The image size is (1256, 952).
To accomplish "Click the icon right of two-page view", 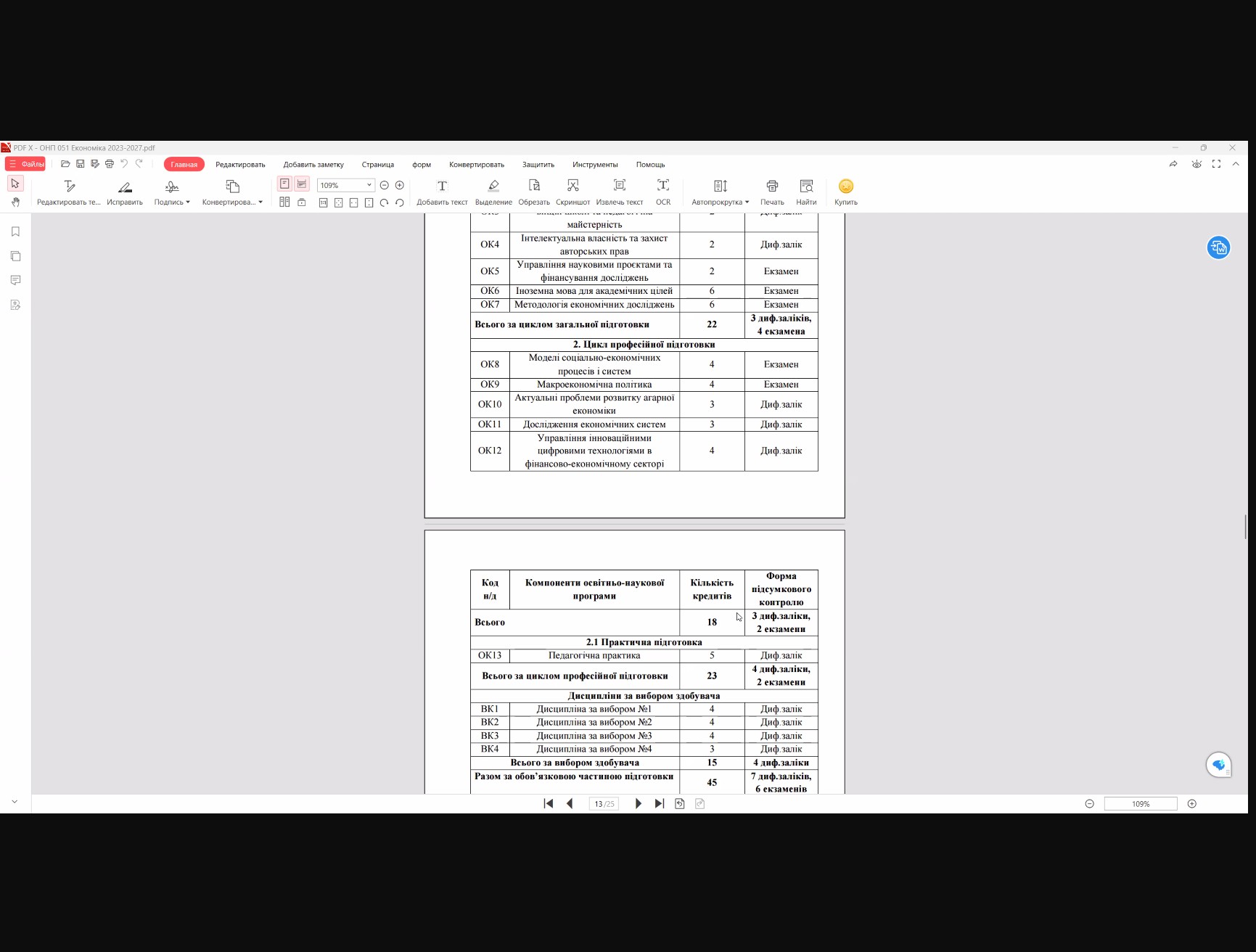I will [x=302, y=202].
